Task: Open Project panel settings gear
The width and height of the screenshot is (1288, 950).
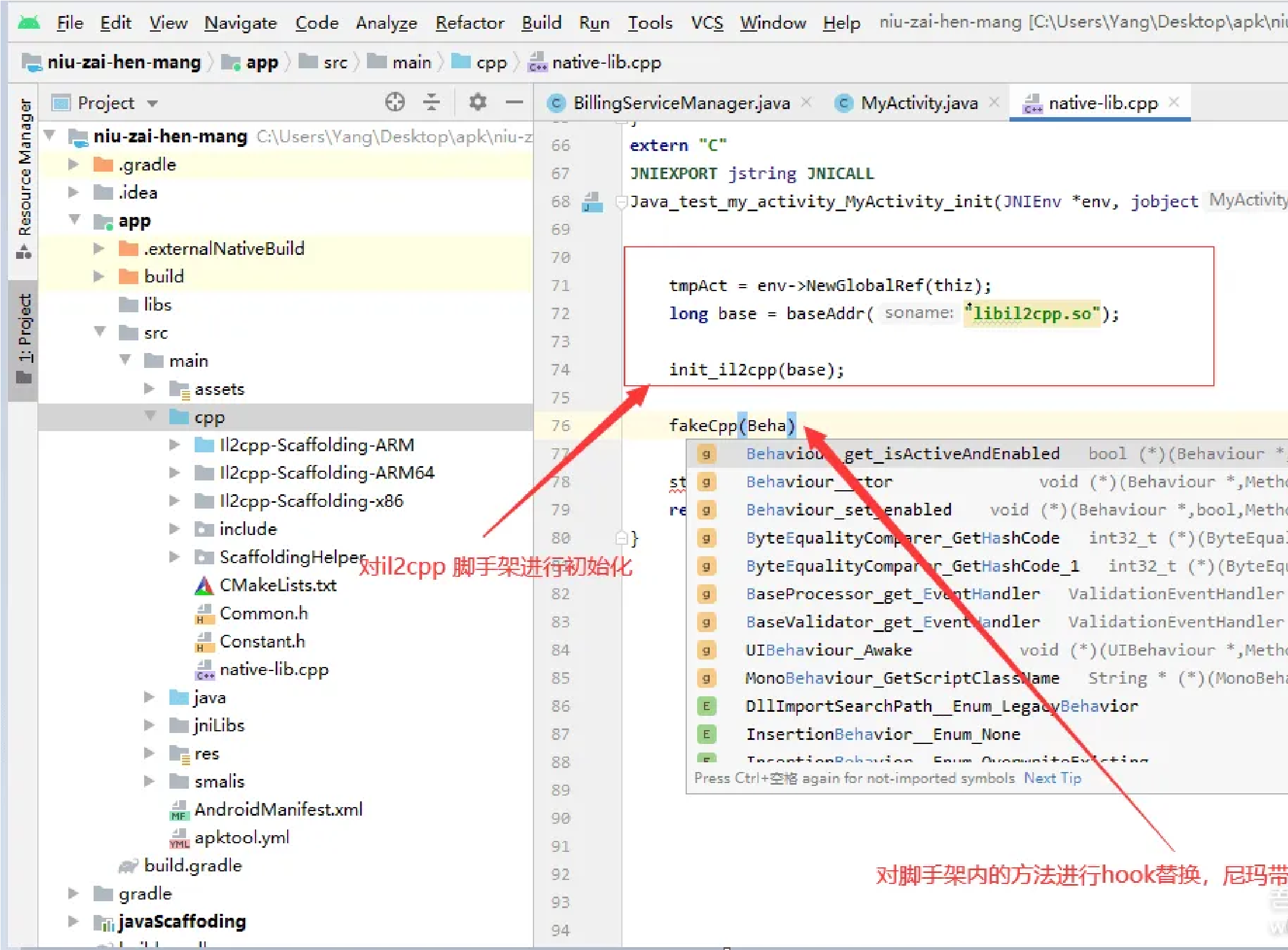Action: click(477, 102)
